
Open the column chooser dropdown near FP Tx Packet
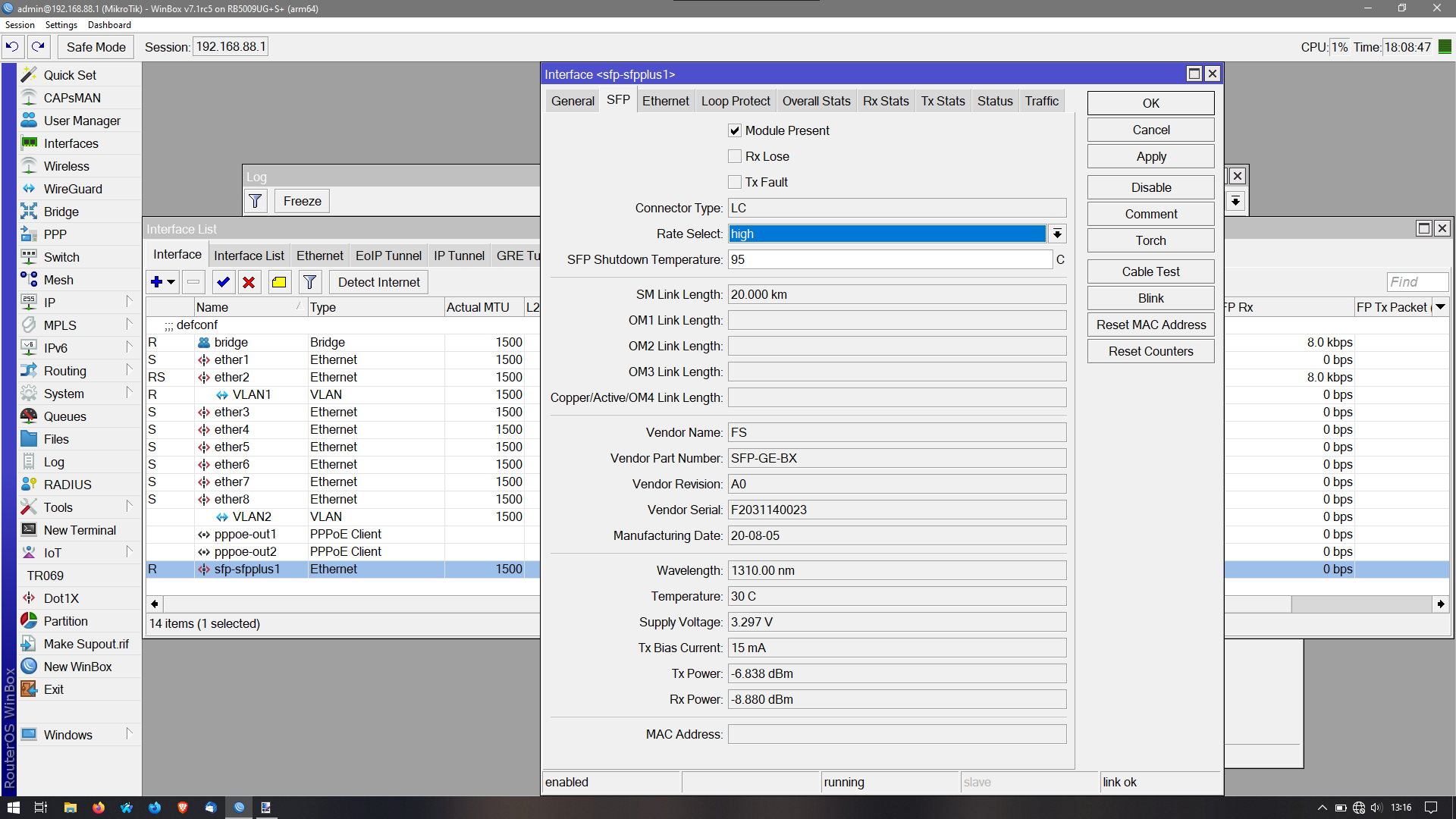coord(1440,307)
